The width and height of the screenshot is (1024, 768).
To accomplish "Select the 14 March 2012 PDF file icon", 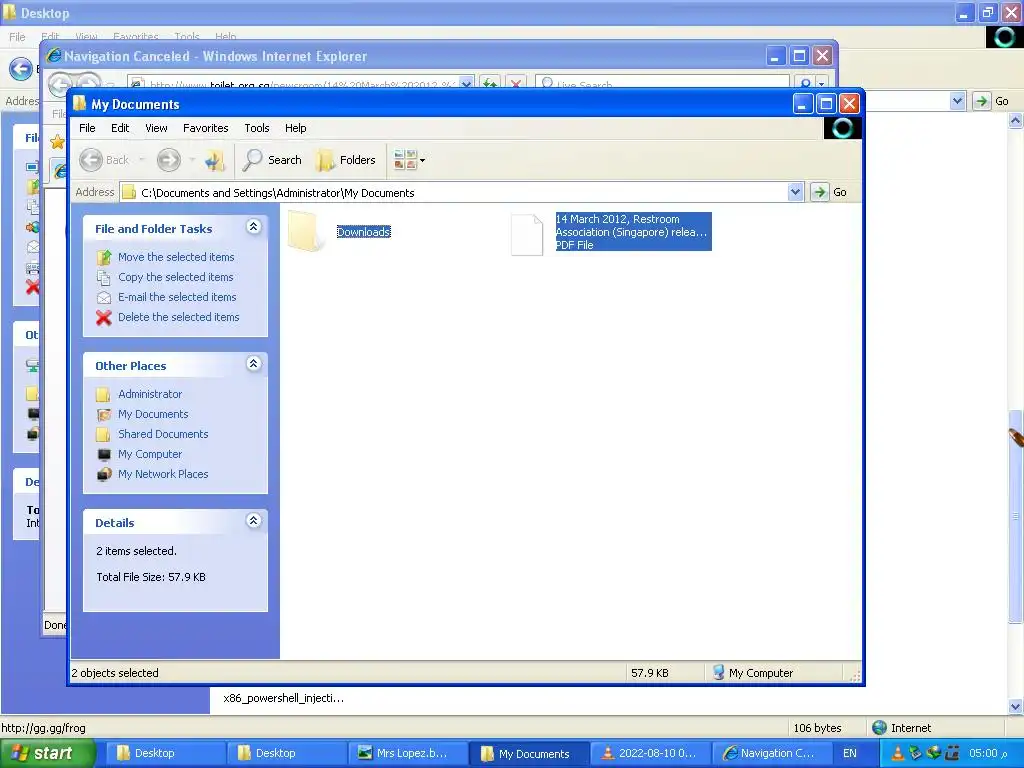I will [x=526, y=234].
